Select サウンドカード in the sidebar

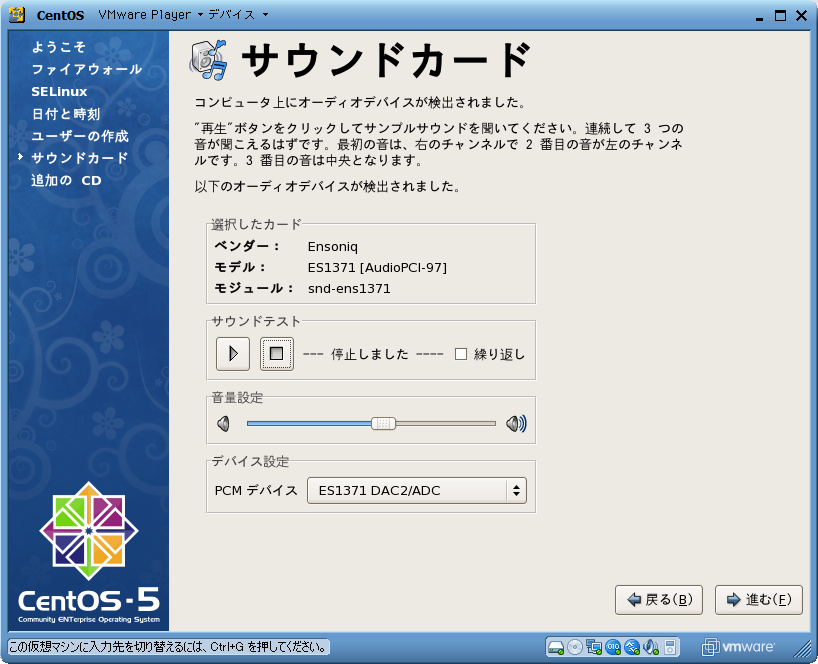click(80, 158)
